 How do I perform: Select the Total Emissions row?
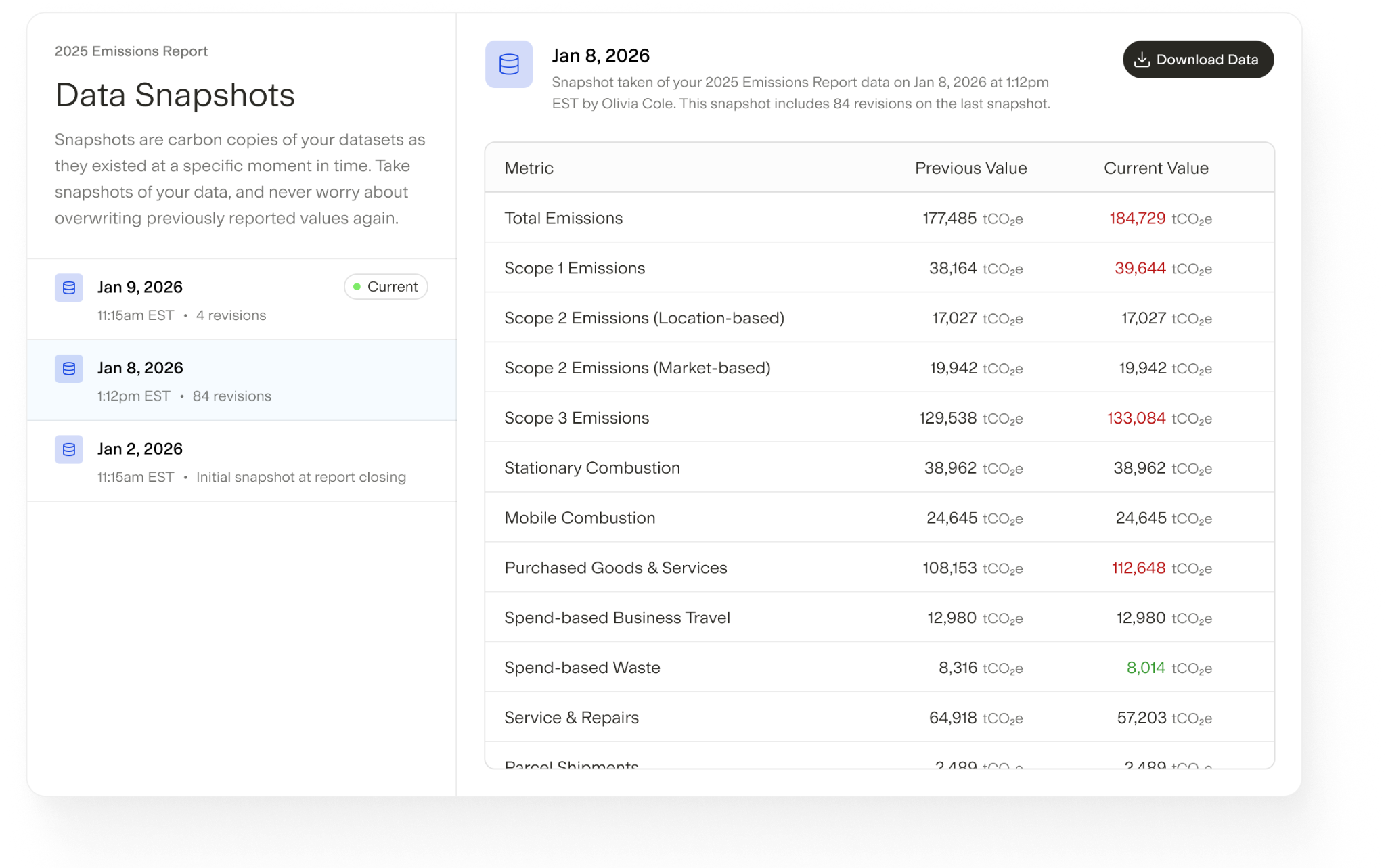click(x=563, y=218)
